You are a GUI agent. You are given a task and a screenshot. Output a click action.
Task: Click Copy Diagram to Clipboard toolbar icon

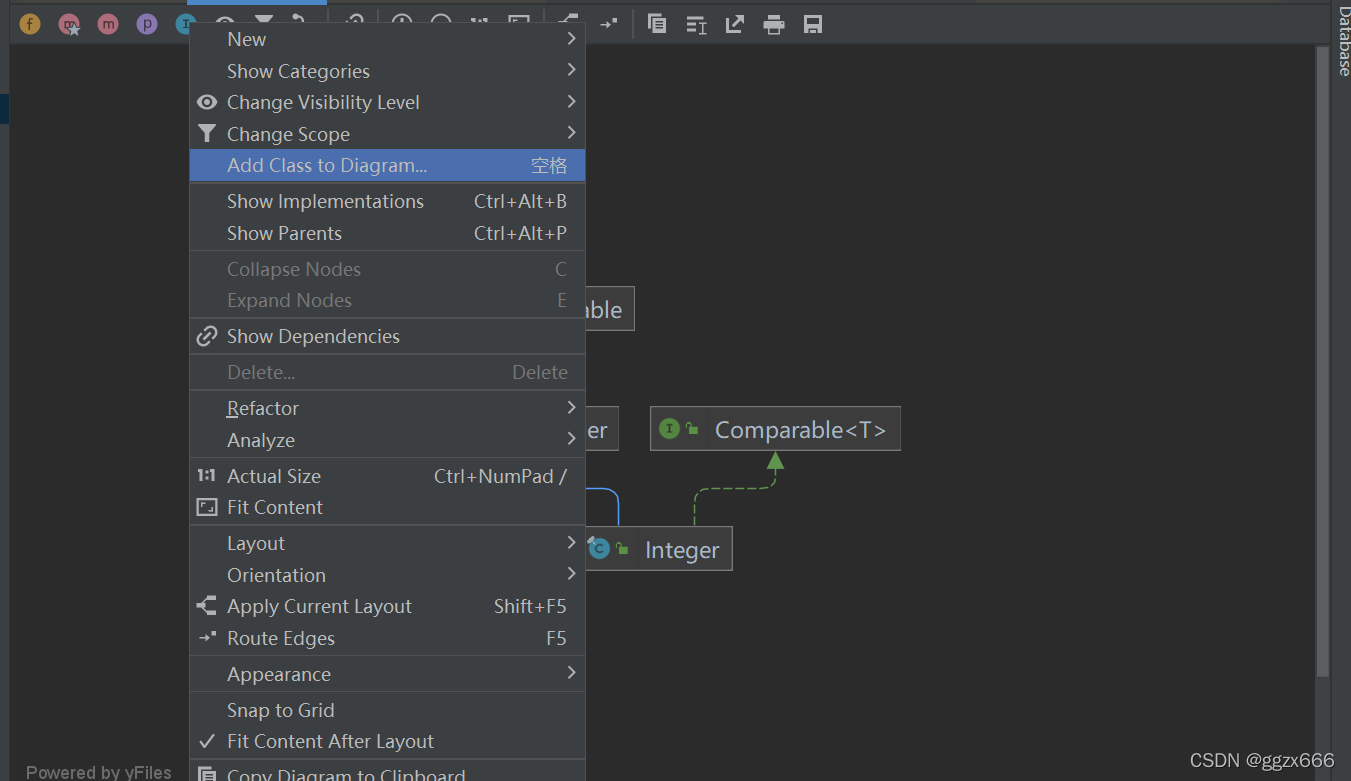(657, 24)
